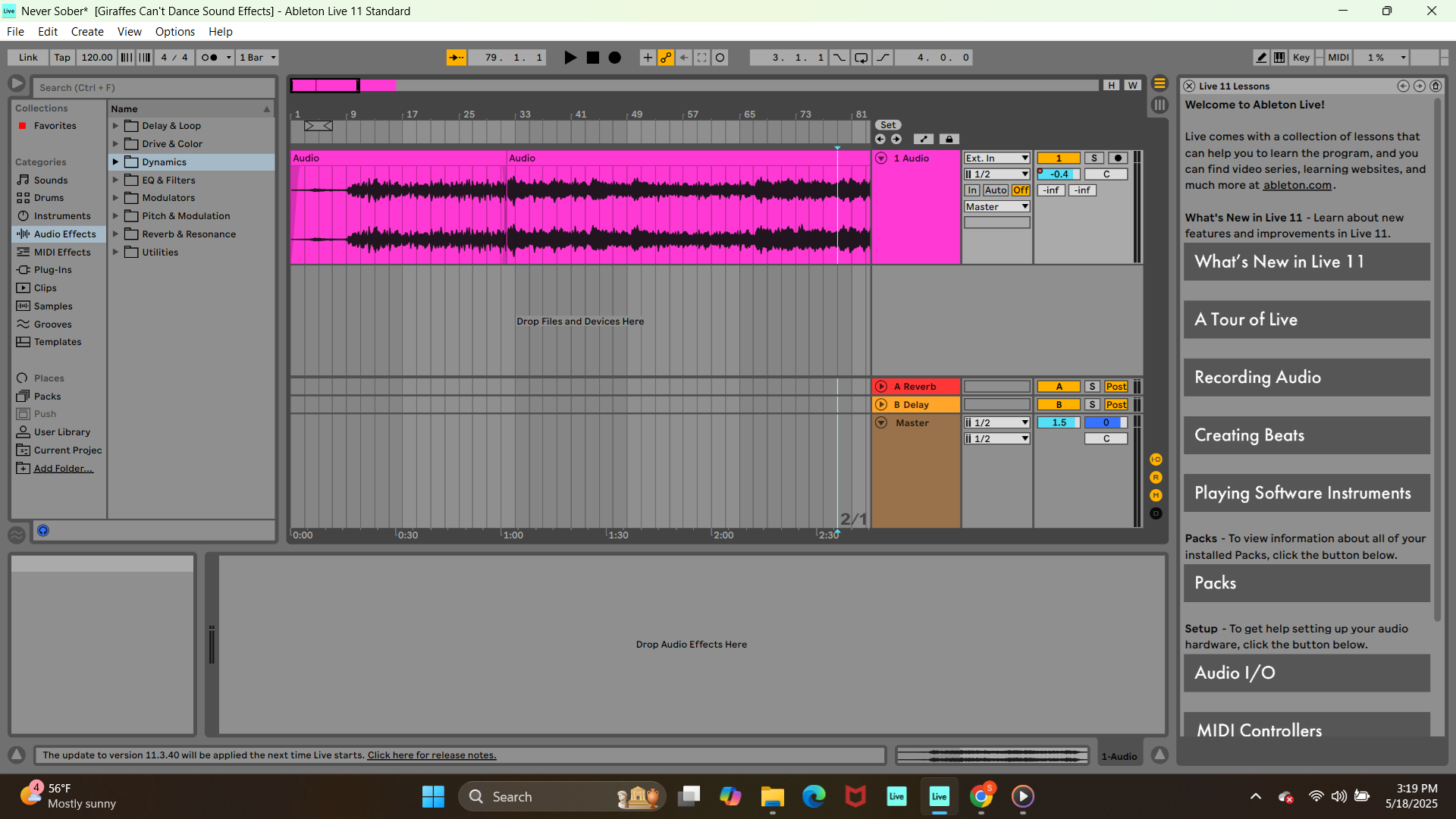
Task: Click the Capture MIDI icon
Action: tap(702, 58)
